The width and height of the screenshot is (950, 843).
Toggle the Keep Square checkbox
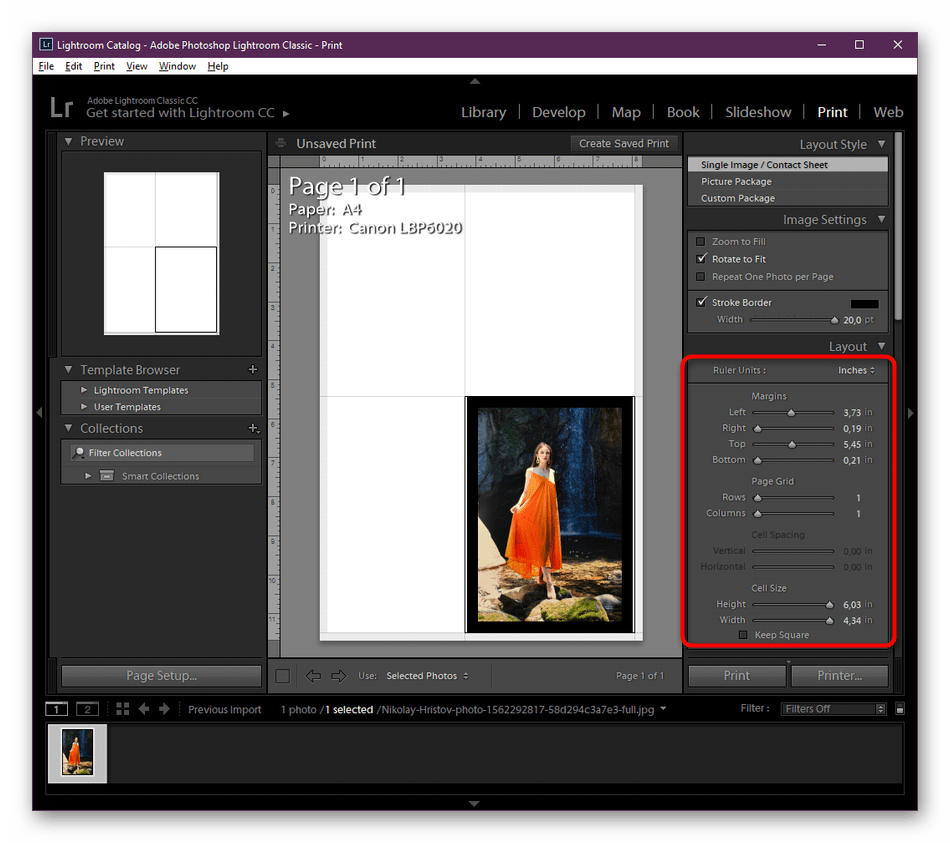coord(743,634)
